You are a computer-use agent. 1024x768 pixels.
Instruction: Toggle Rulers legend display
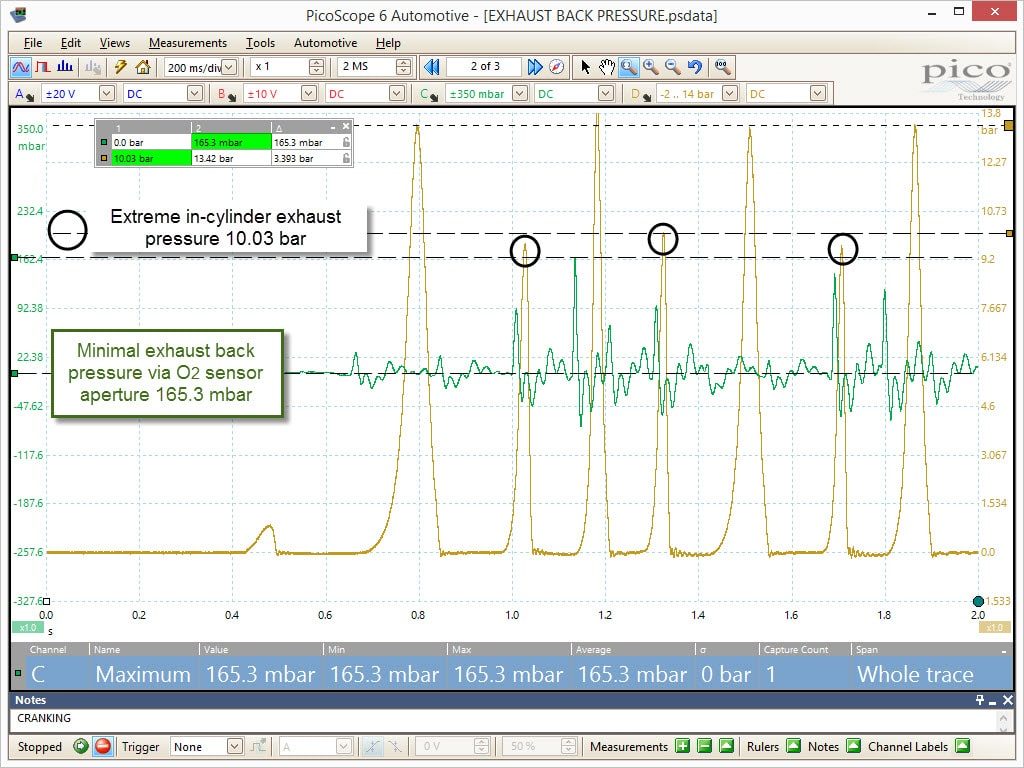793,746
